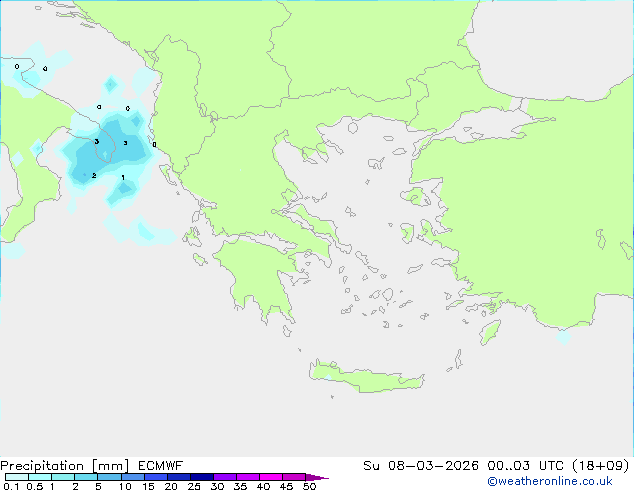634x490 pixels.
Task: Select the '(18+09)' forecast offset text
Action: pyautogui.click(x=601, y=466)
